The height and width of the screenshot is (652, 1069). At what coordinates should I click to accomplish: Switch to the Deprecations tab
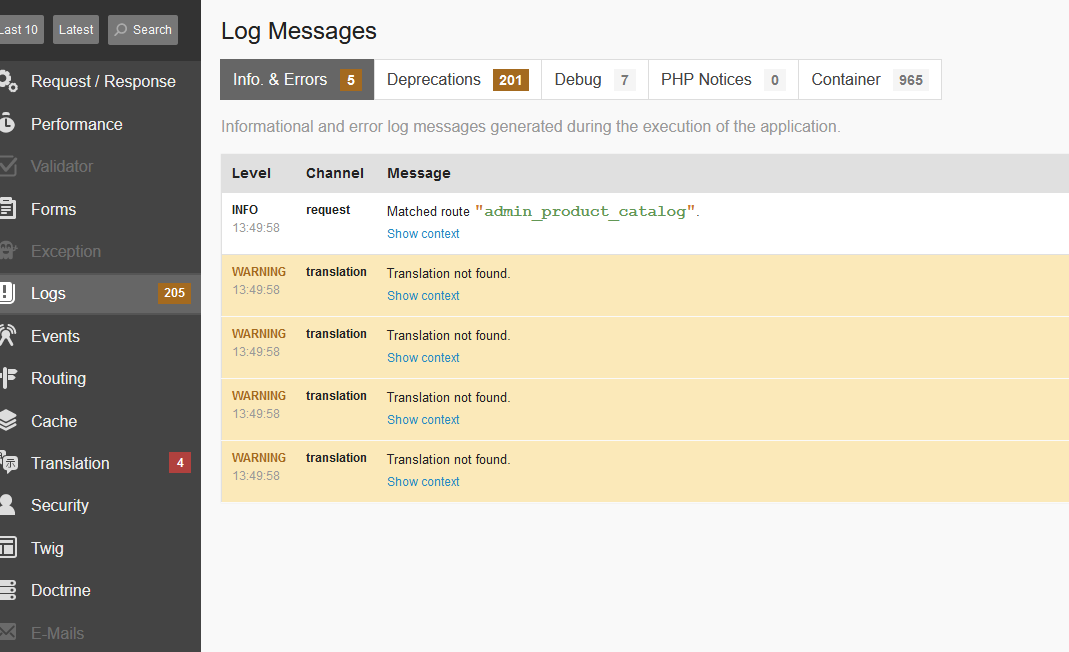457,80
